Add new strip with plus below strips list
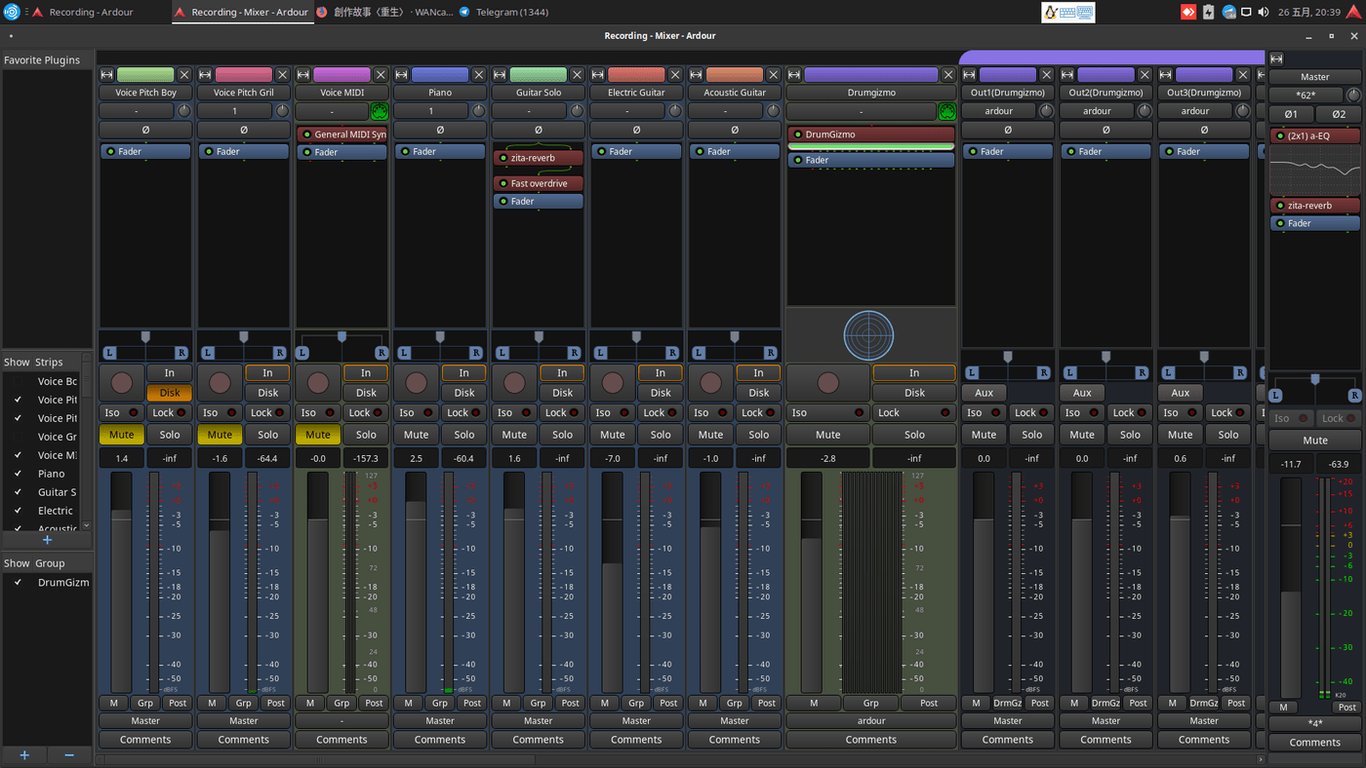The height and width of the screenshot is (768, 1366). click(46, 540)
